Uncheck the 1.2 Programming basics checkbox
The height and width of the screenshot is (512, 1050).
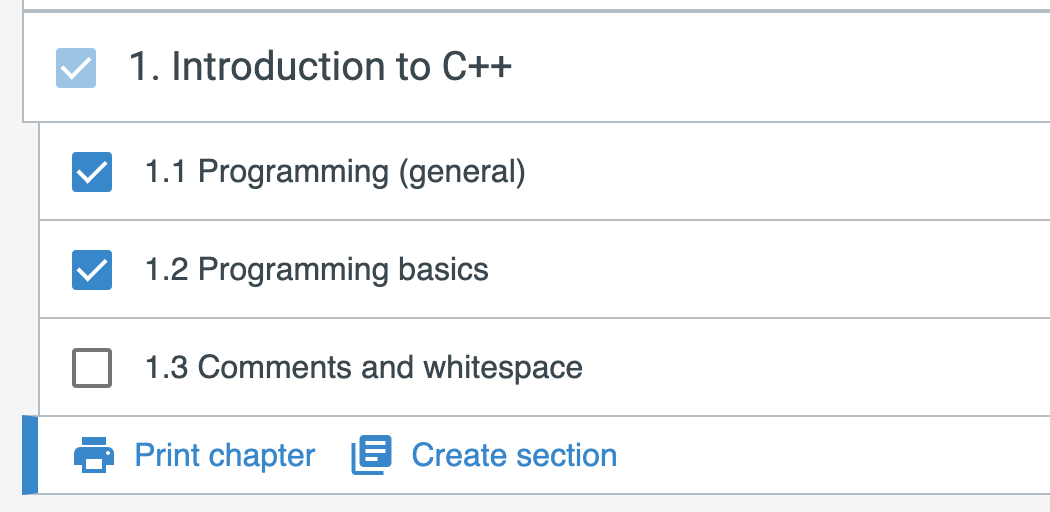[92, 270]
